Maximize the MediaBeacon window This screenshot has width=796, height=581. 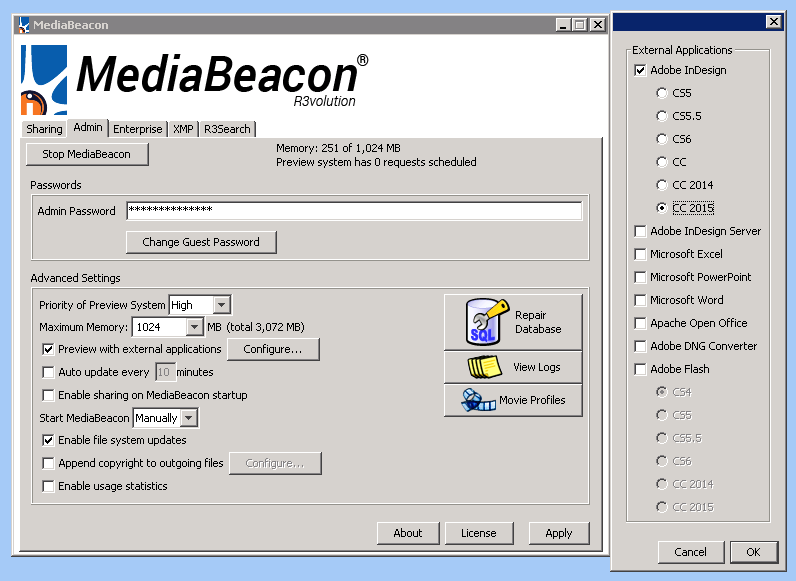579,24
